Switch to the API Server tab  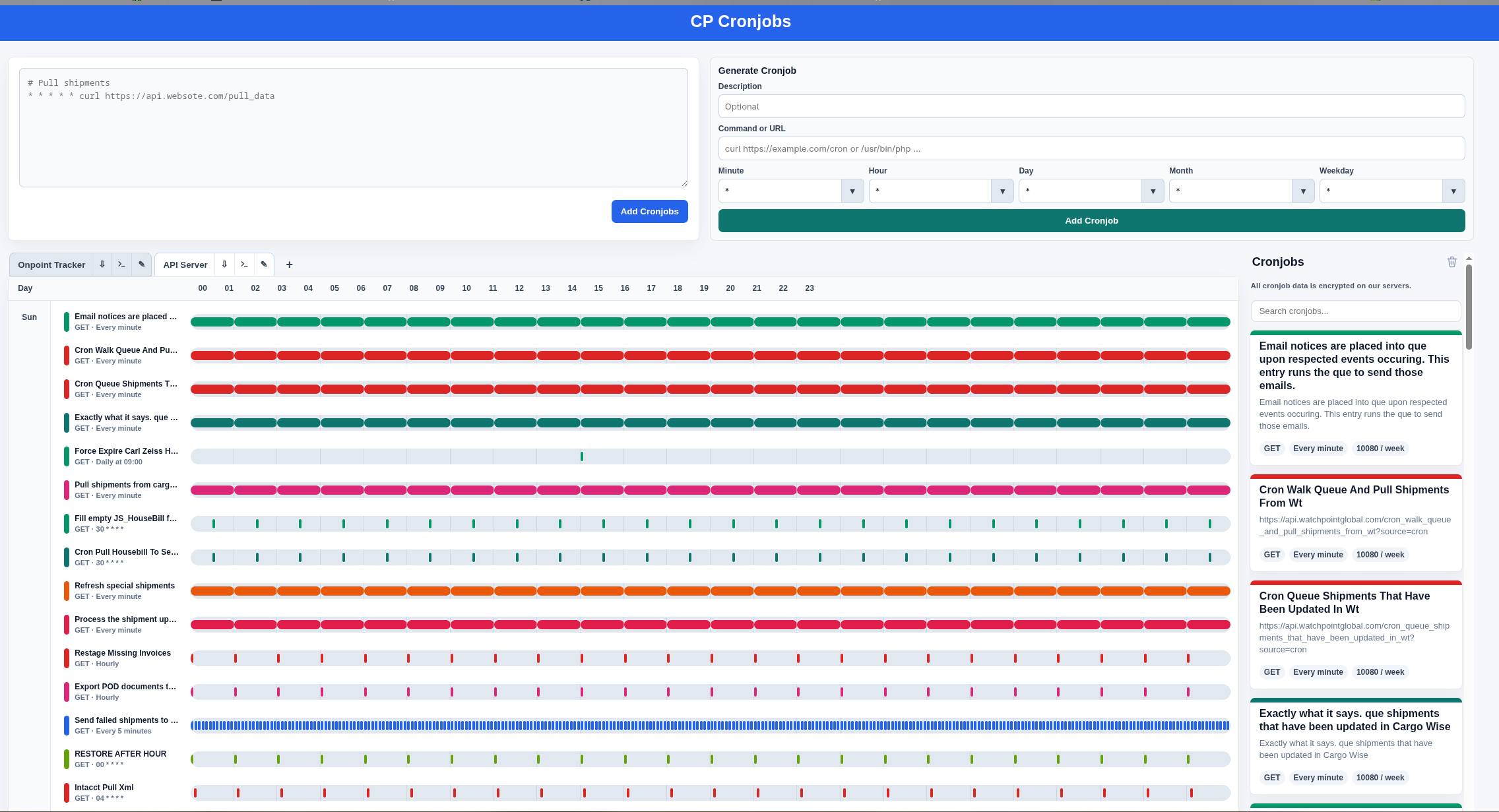[x=185, y=265]
